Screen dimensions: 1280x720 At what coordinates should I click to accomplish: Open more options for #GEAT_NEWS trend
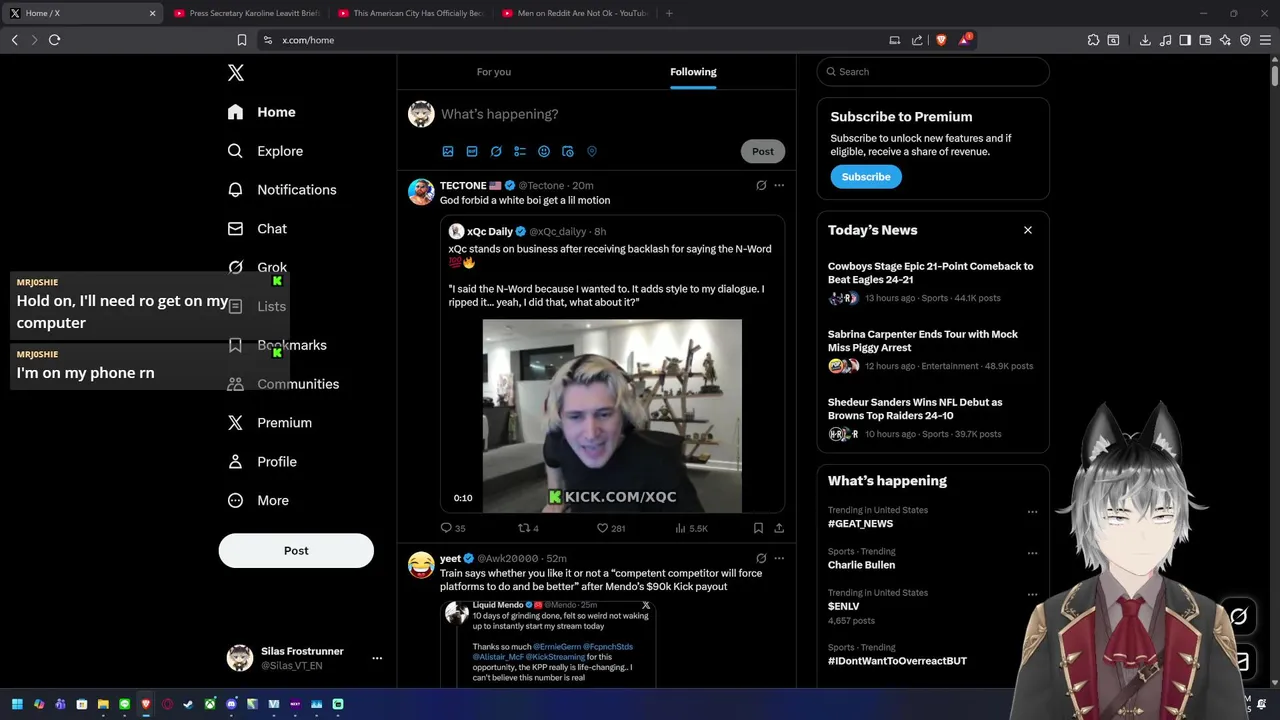click(1032, 511)
